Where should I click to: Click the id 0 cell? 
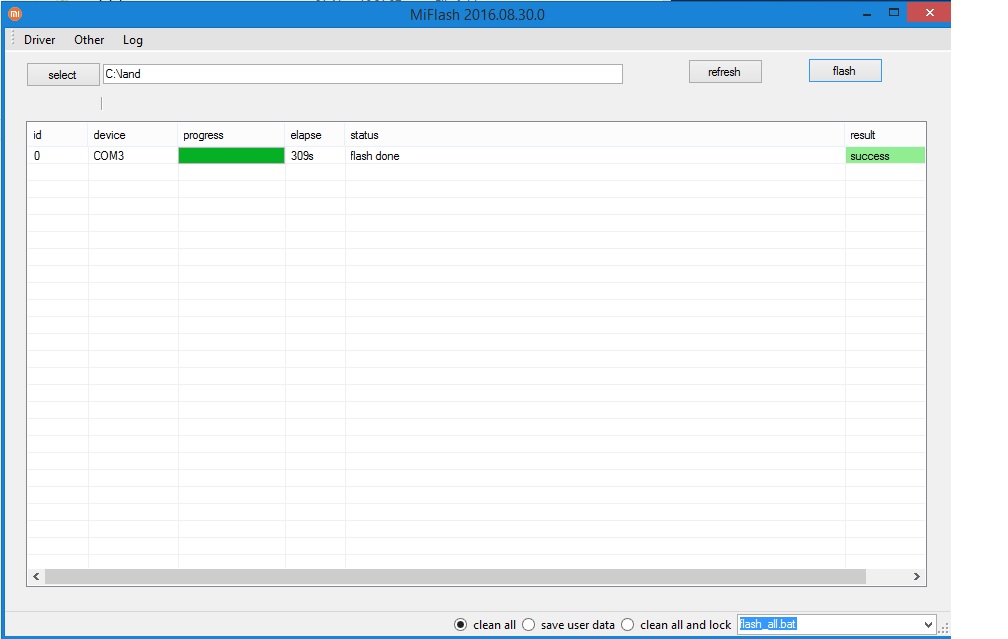(x=57, y=156)
